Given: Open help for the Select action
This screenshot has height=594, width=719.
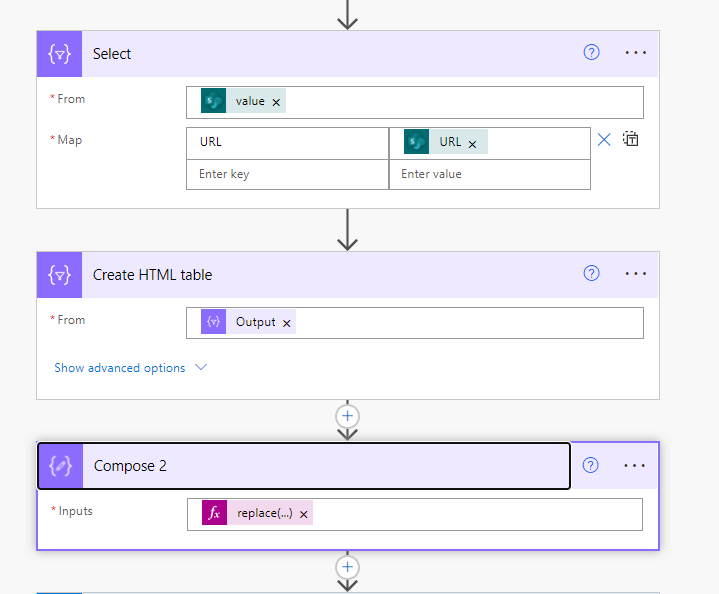Looking at the screenshot, I should point(591,53).
